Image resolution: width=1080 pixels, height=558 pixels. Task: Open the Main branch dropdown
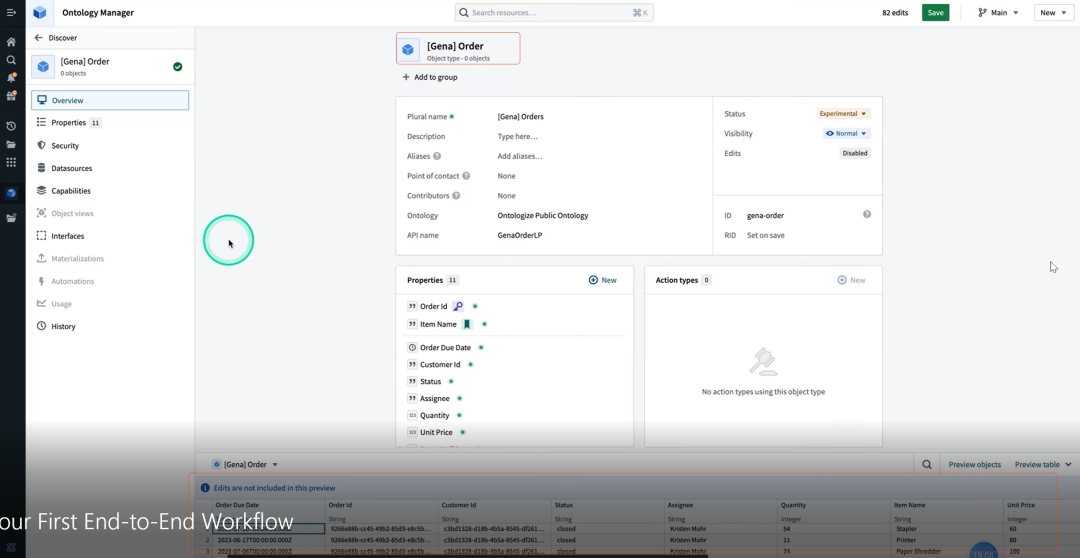point(998,12)
